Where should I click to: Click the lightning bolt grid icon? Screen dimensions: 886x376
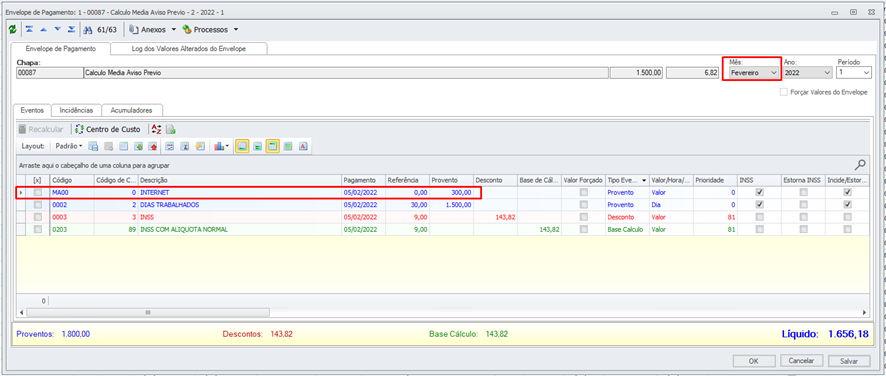point(199,146)
